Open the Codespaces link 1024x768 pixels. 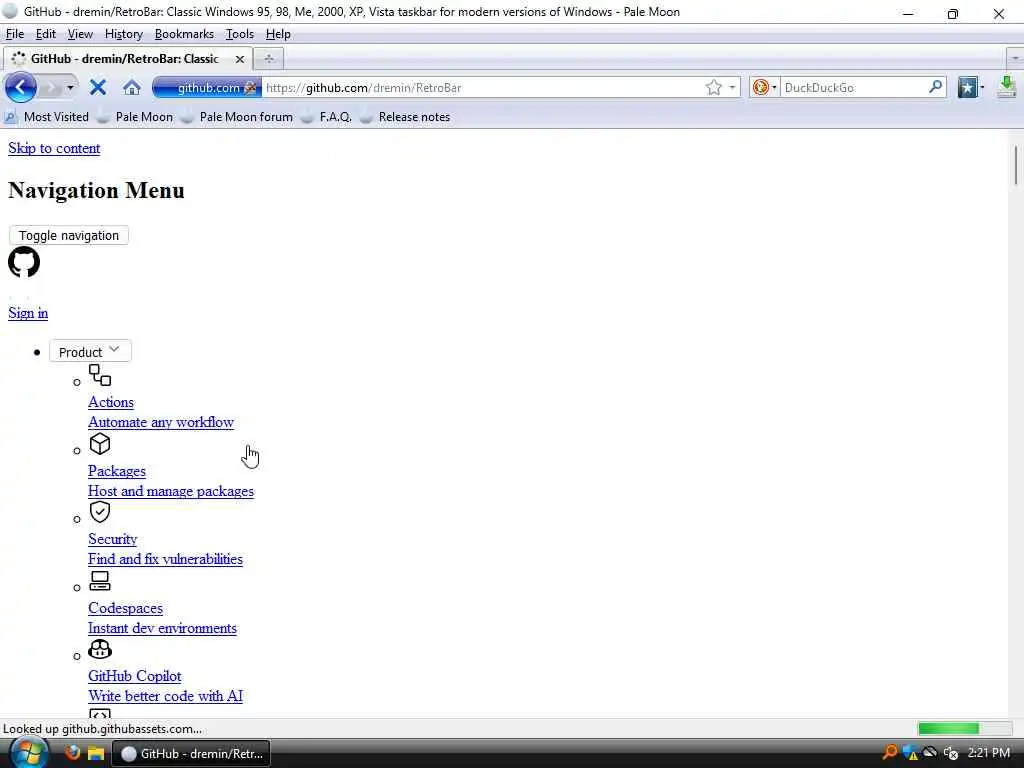[x=125, y=608]
